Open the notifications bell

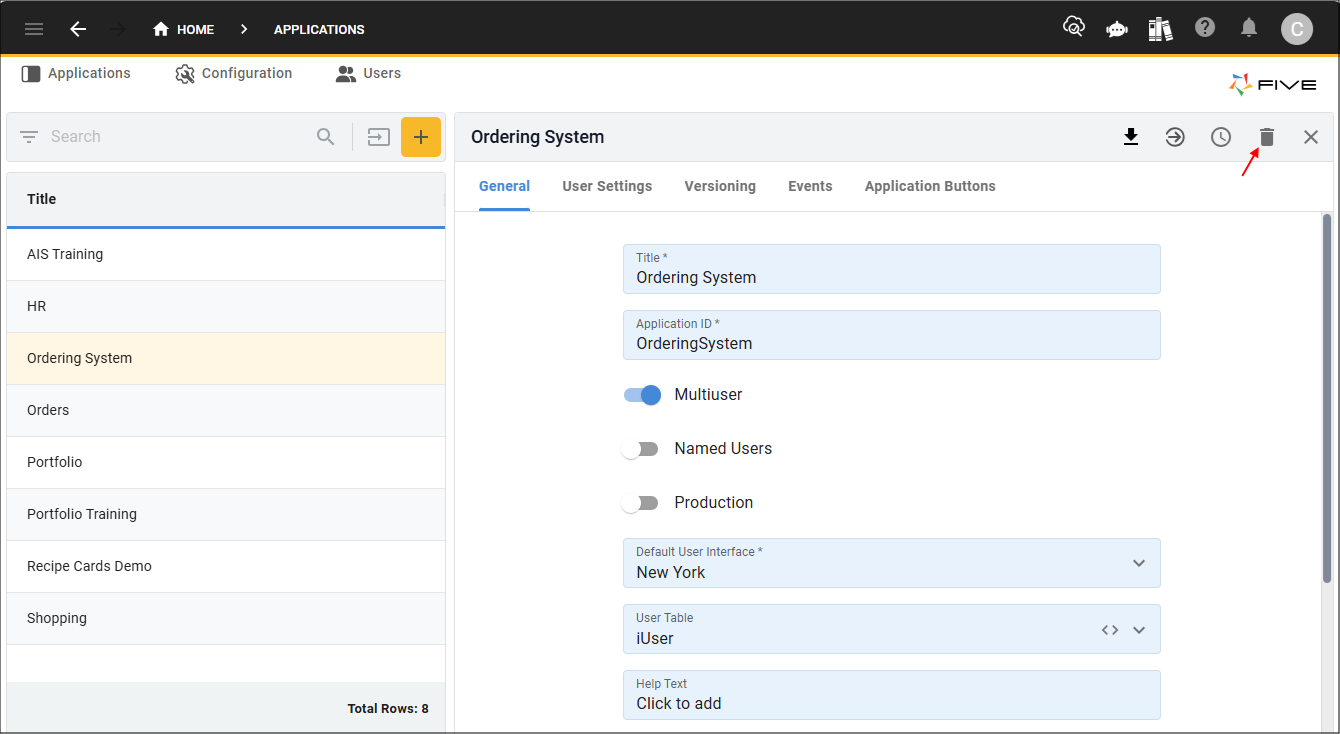tap(1249, 28)
